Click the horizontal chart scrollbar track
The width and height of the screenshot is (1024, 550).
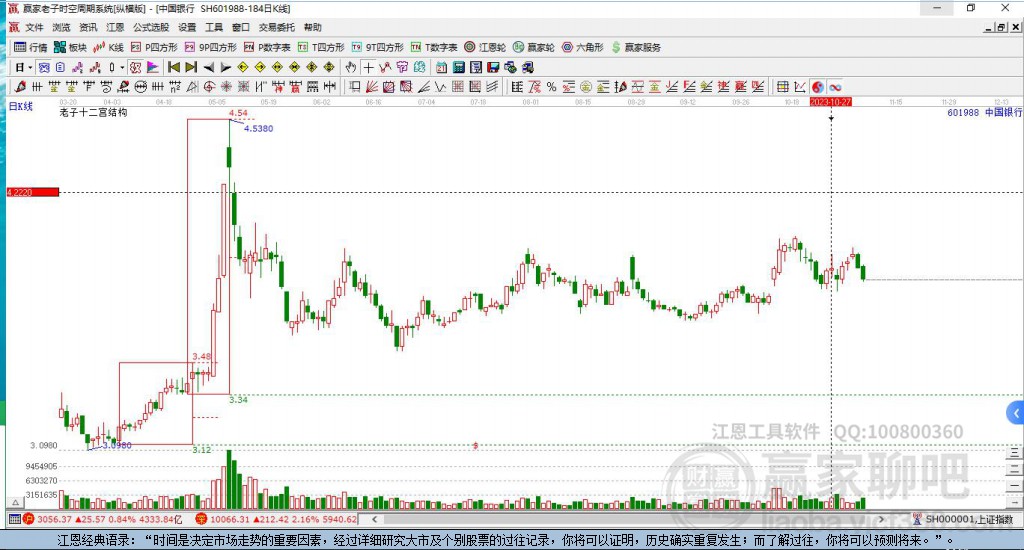tap(627, 519)
